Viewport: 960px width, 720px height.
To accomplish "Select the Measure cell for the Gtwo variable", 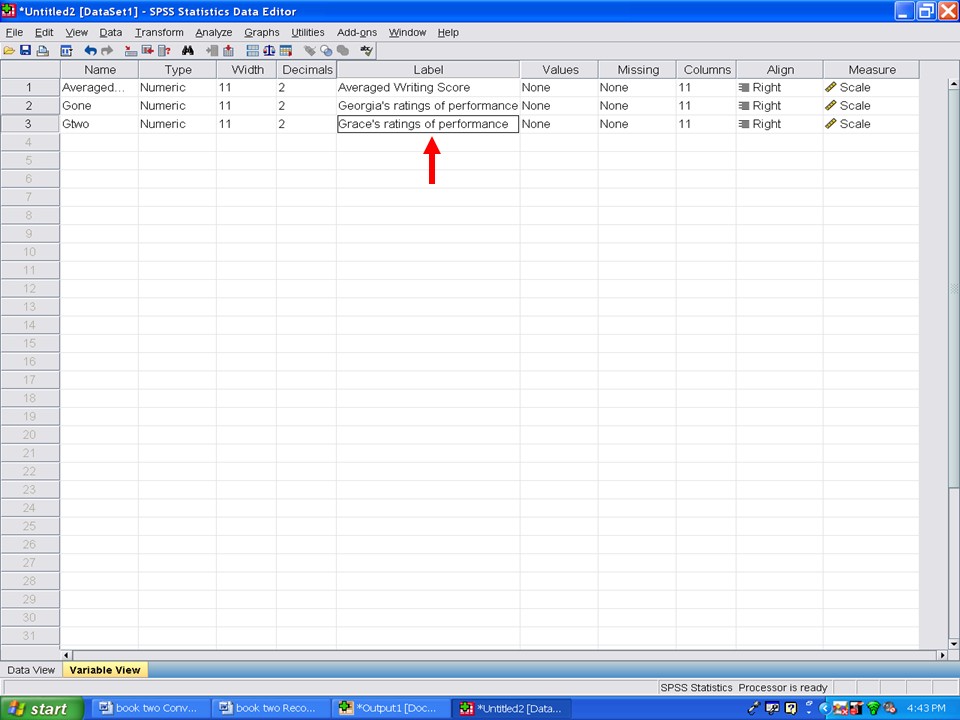I will 870,124.
